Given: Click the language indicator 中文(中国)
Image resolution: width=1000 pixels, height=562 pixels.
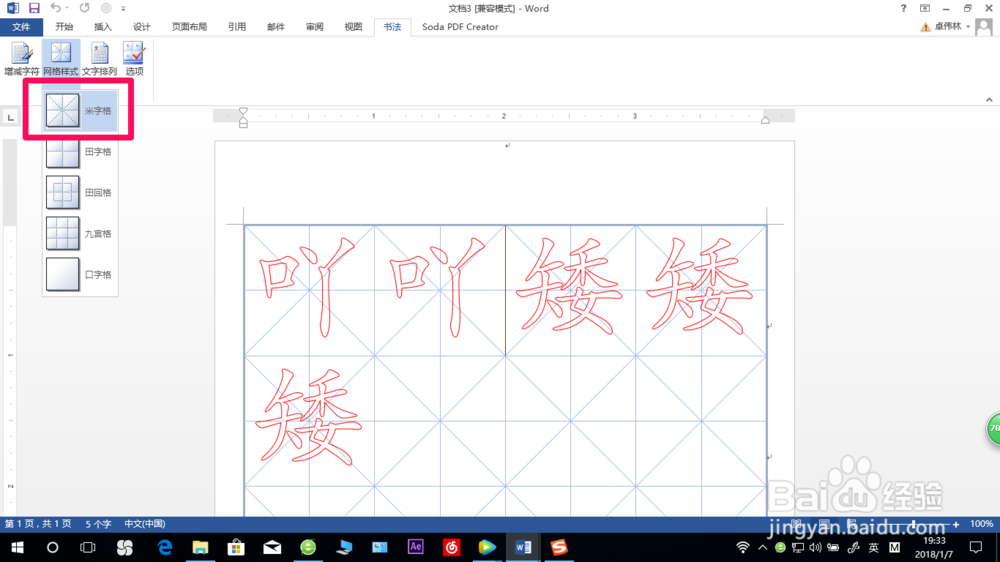Looking at the screenshot, I should coord(145,524).
